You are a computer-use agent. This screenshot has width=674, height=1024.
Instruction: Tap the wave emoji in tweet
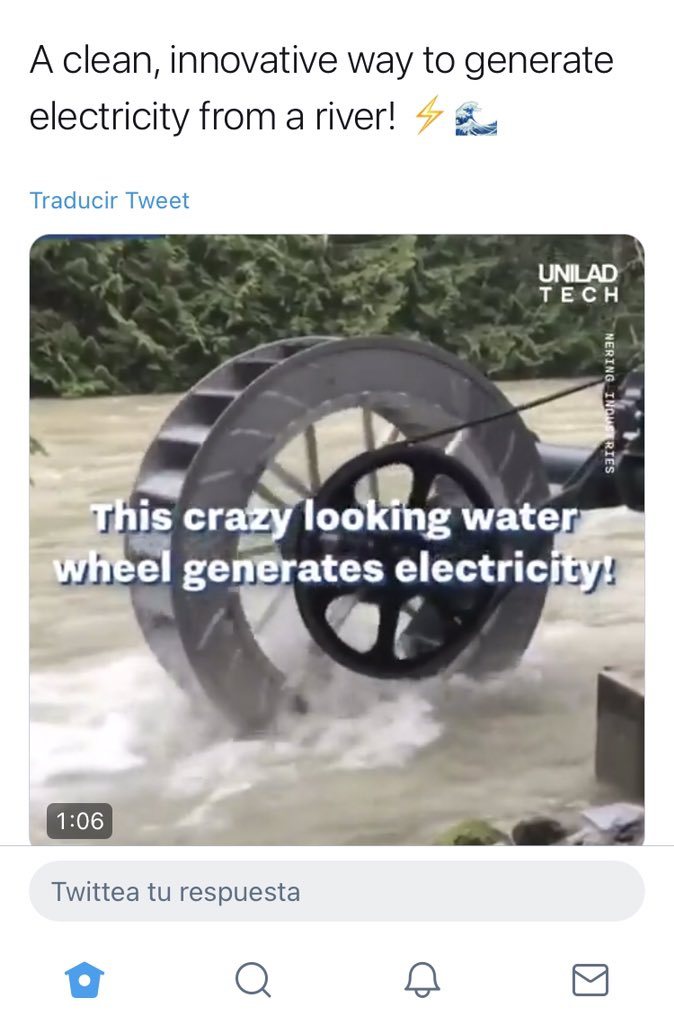[x=476, y=118]
